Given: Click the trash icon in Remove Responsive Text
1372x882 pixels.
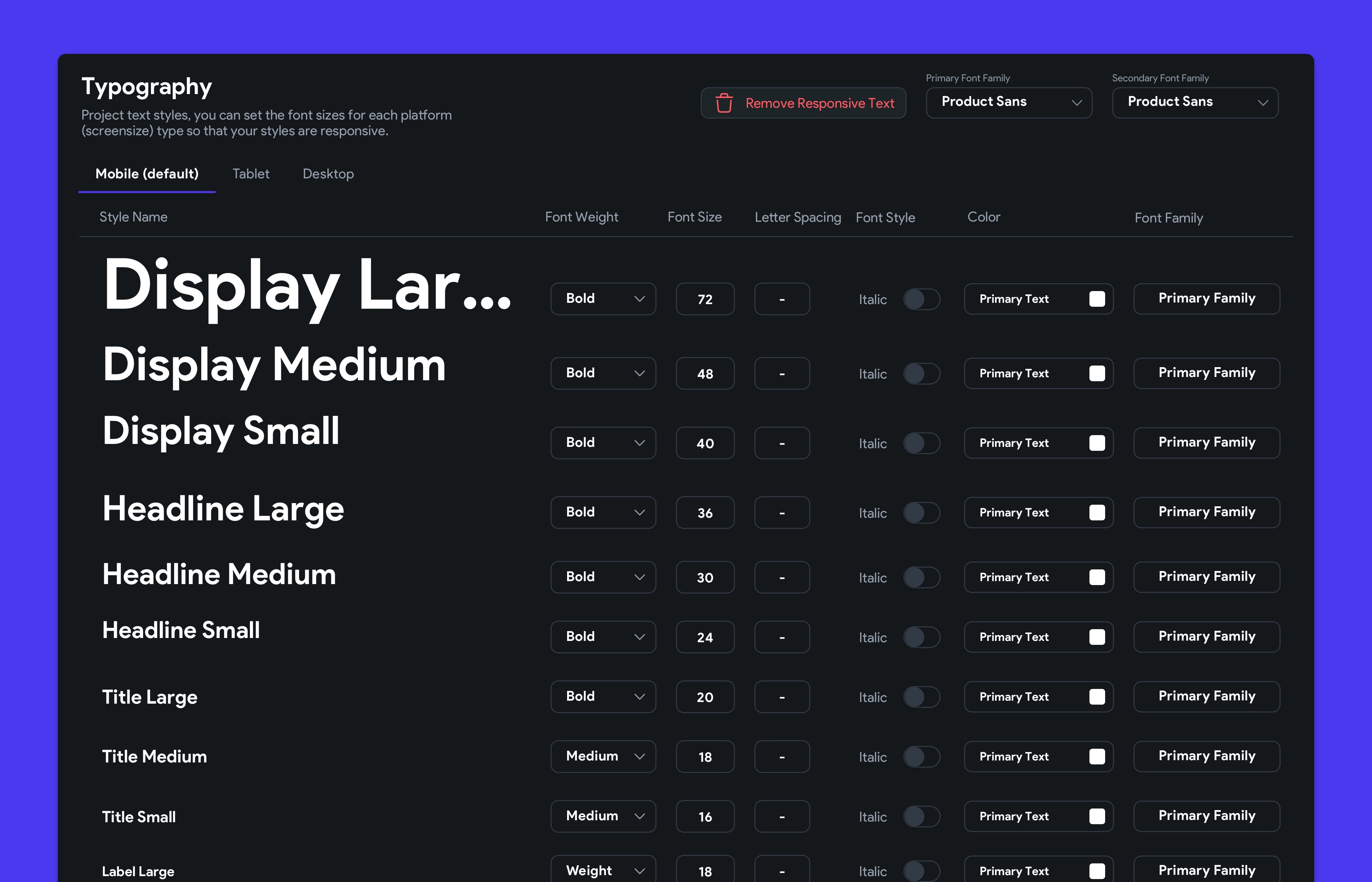Looking at the screenshot, I should point(724,103).
